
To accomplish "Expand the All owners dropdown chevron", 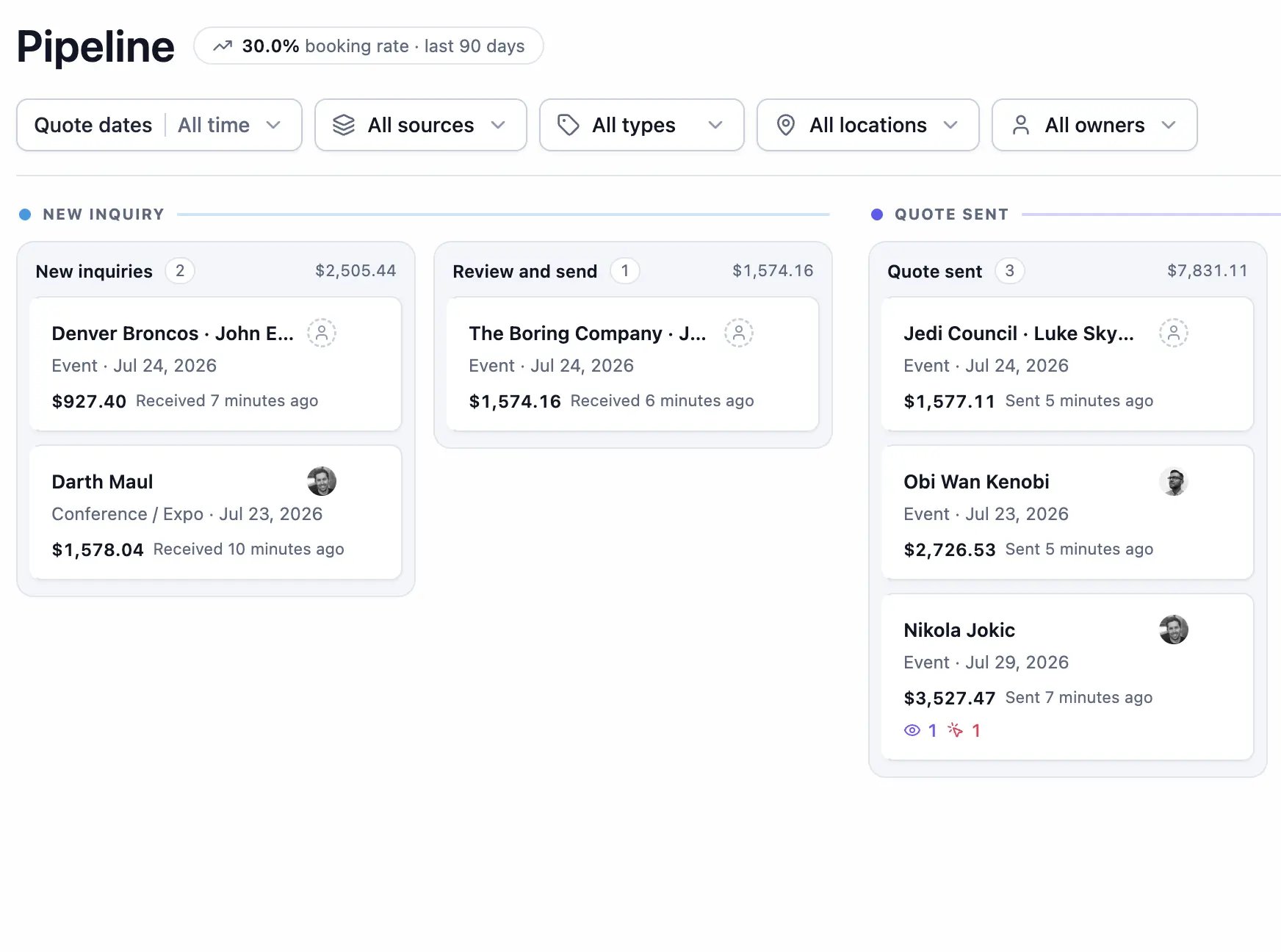I will (1169, 125).
